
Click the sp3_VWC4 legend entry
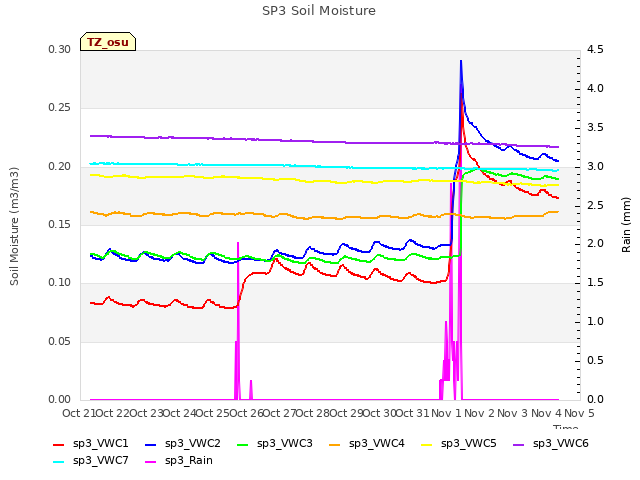click(x=367, y=444)
